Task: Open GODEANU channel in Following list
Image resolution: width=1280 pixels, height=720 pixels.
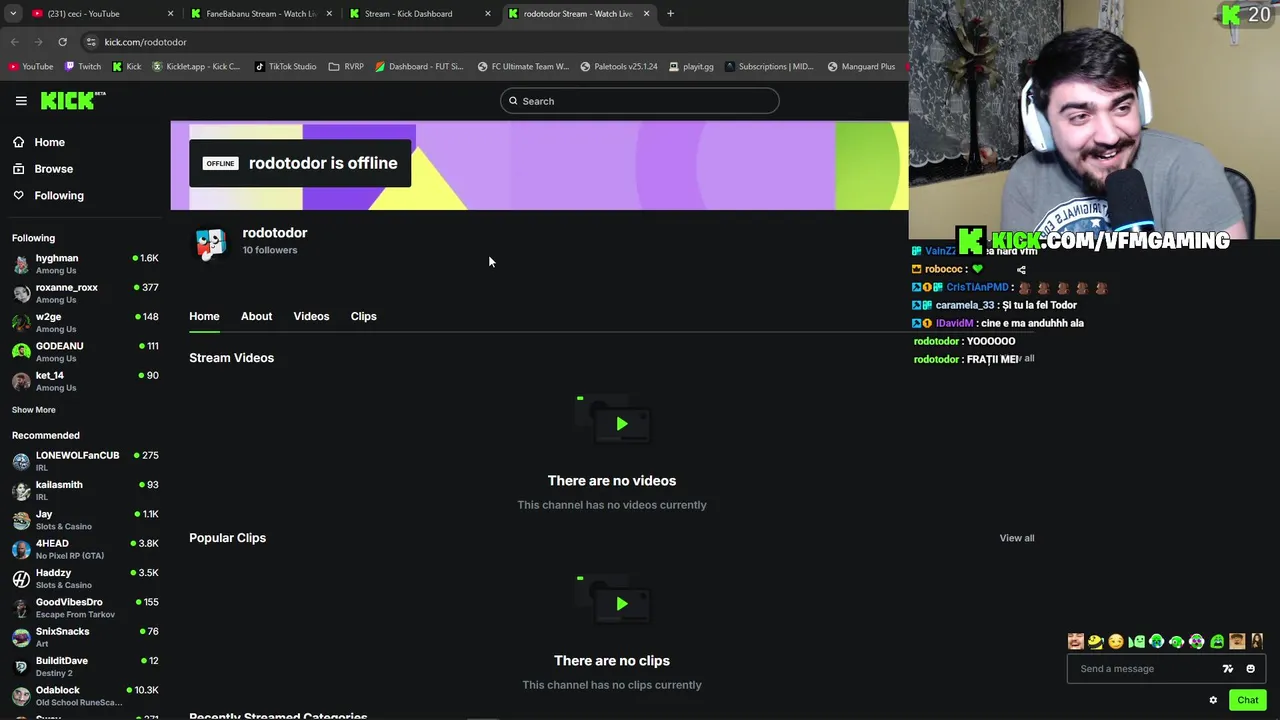Action: [85, 352]
